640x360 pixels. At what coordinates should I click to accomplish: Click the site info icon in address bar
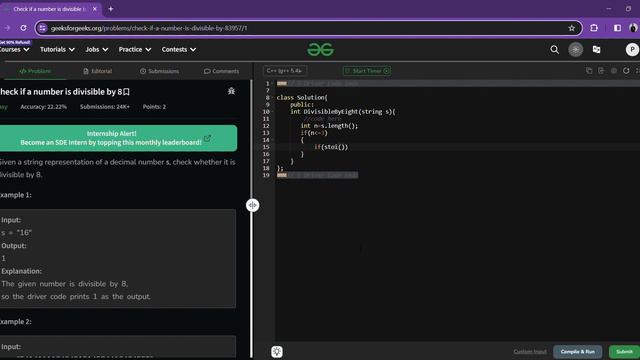[x=42, y=28]
